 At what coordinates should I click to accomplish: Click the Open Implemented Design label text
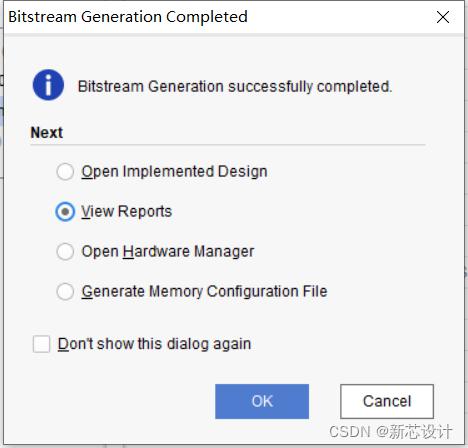(174, 172)
